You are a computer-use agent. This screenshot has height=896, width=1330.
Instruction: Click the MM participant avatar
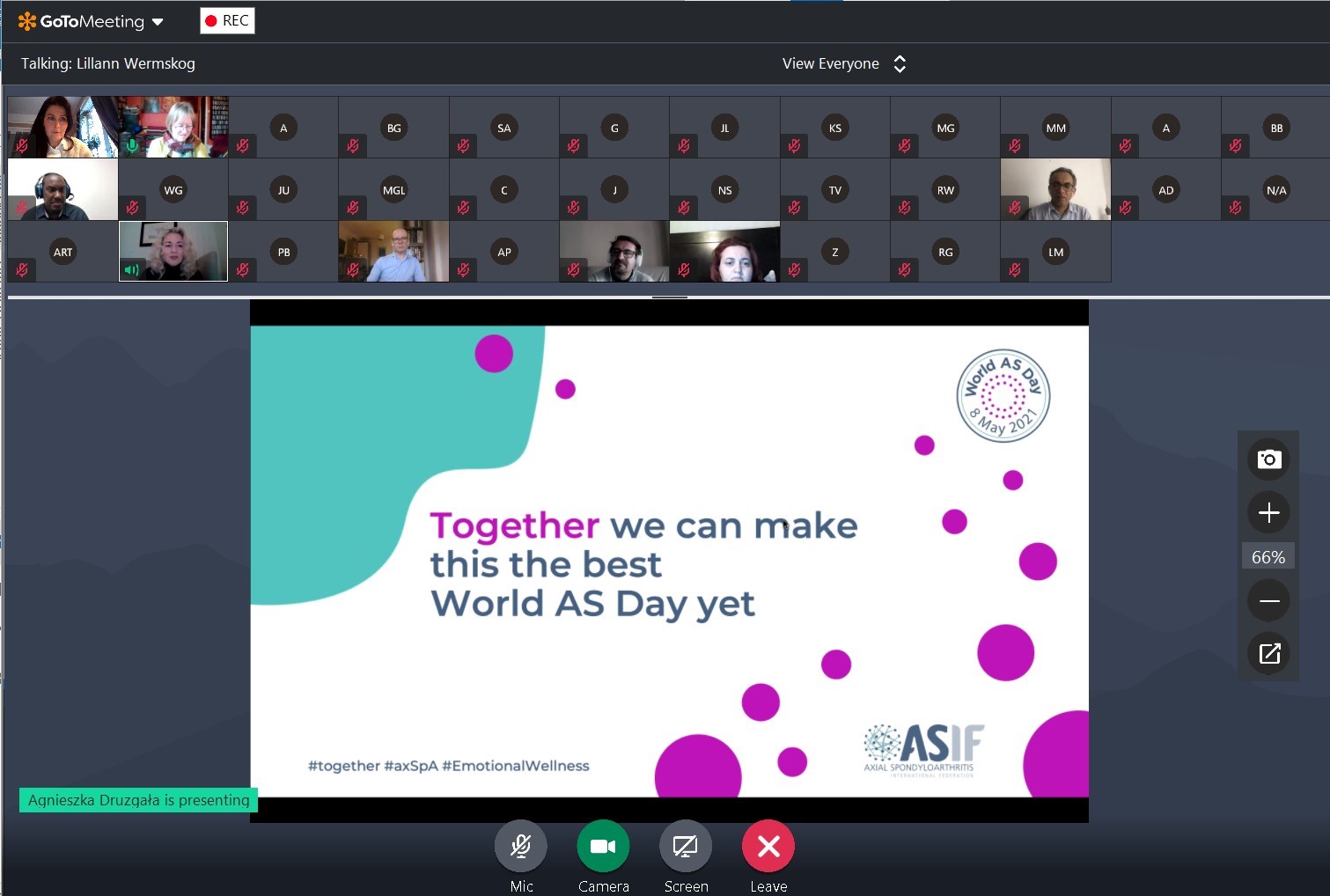click(x=1056, y=128)
